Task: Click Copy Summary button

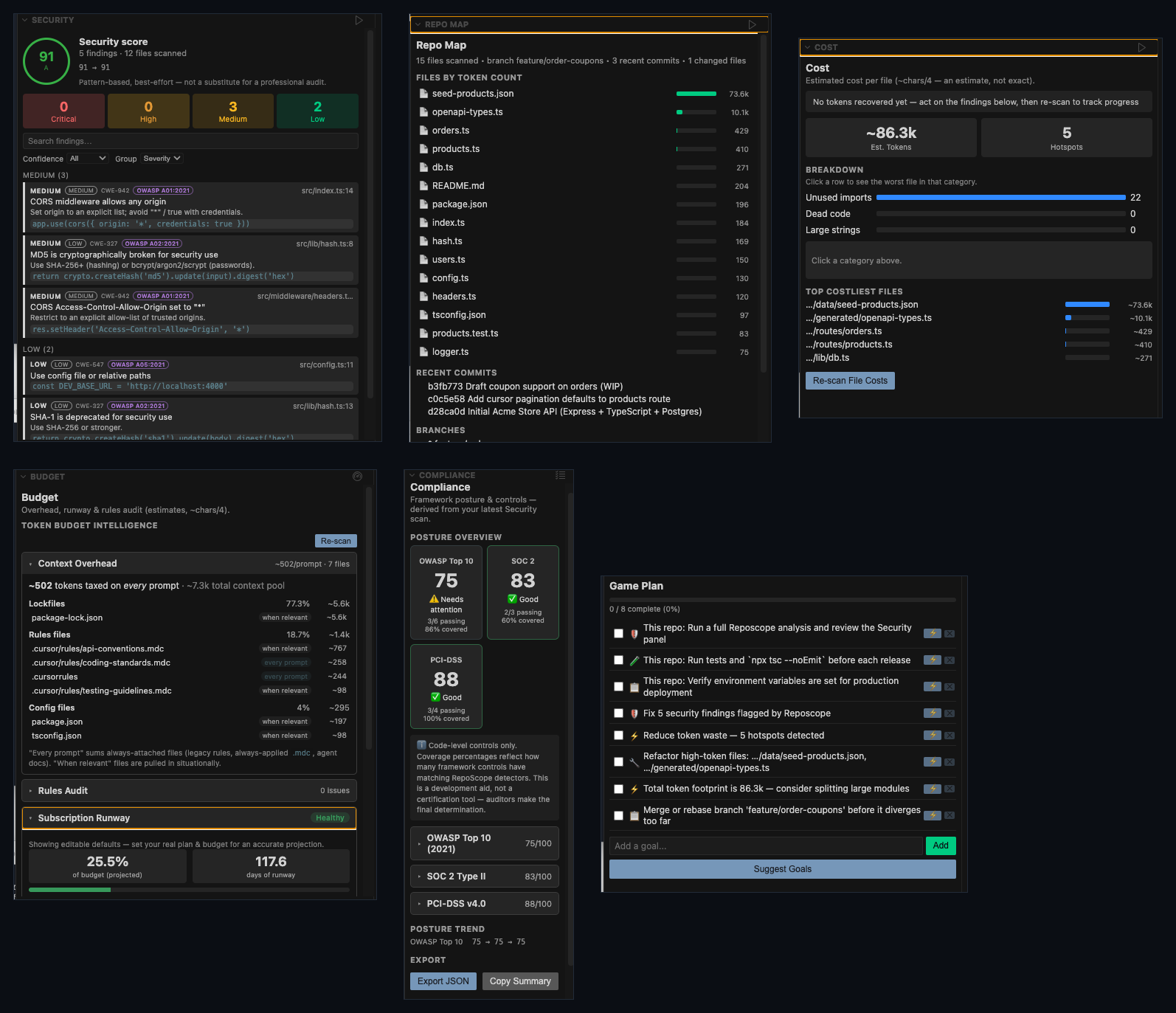Action: (x=520, y=981)
